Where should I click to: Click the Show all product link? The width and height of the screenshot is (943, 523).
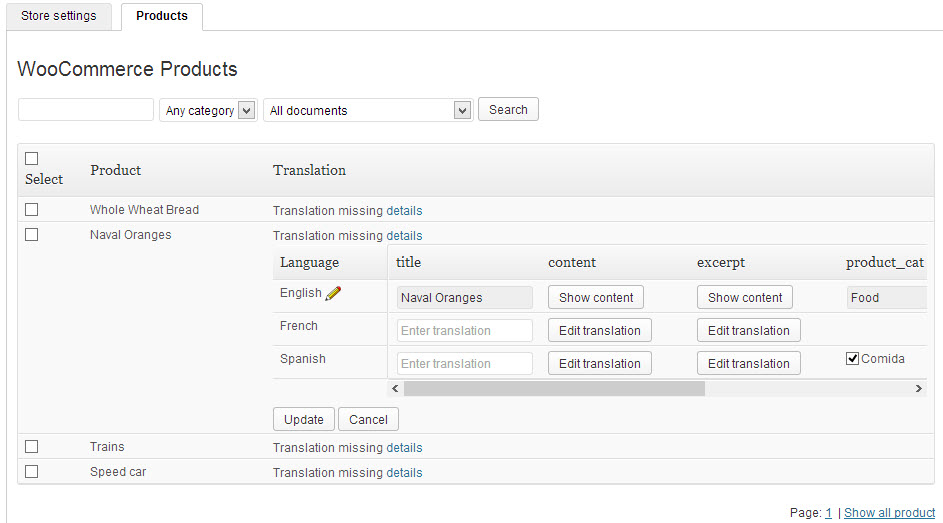click(x=889, y=513)
